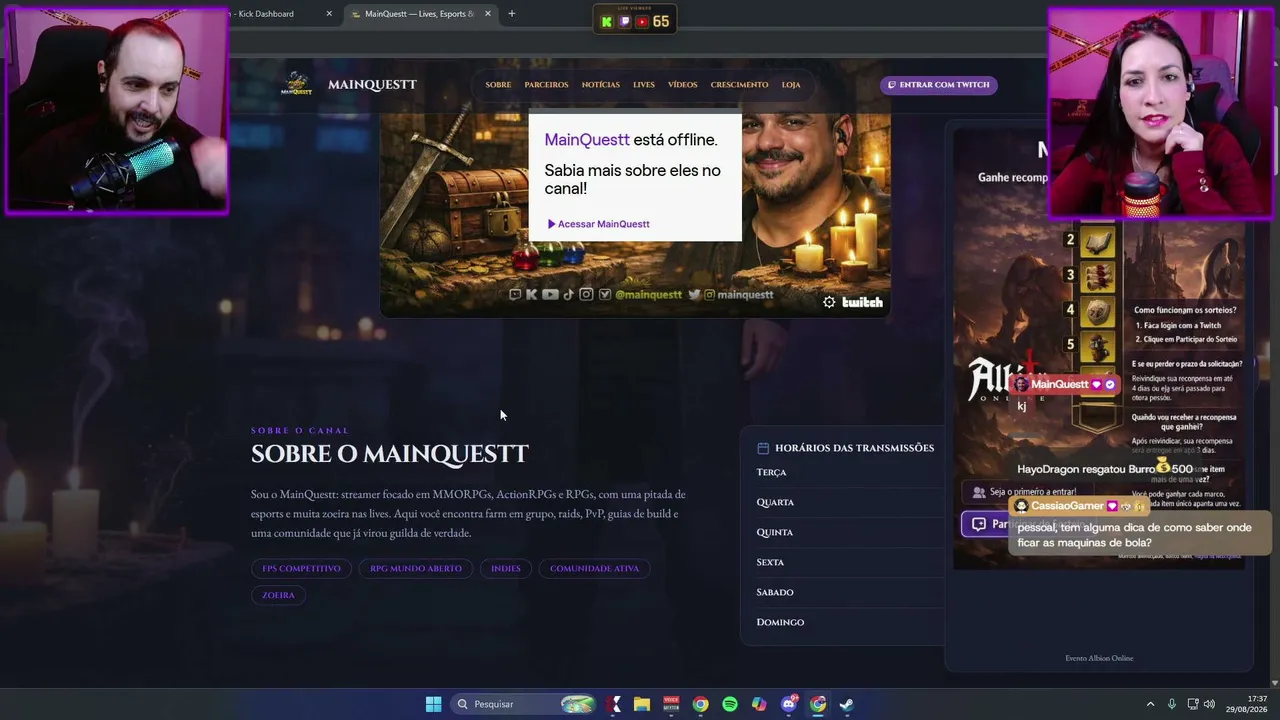Image resolution: width=1280 pixels, height=720 pixels.
Task: Select the FPS Competitivo tag
Action: tap(301, 568)
